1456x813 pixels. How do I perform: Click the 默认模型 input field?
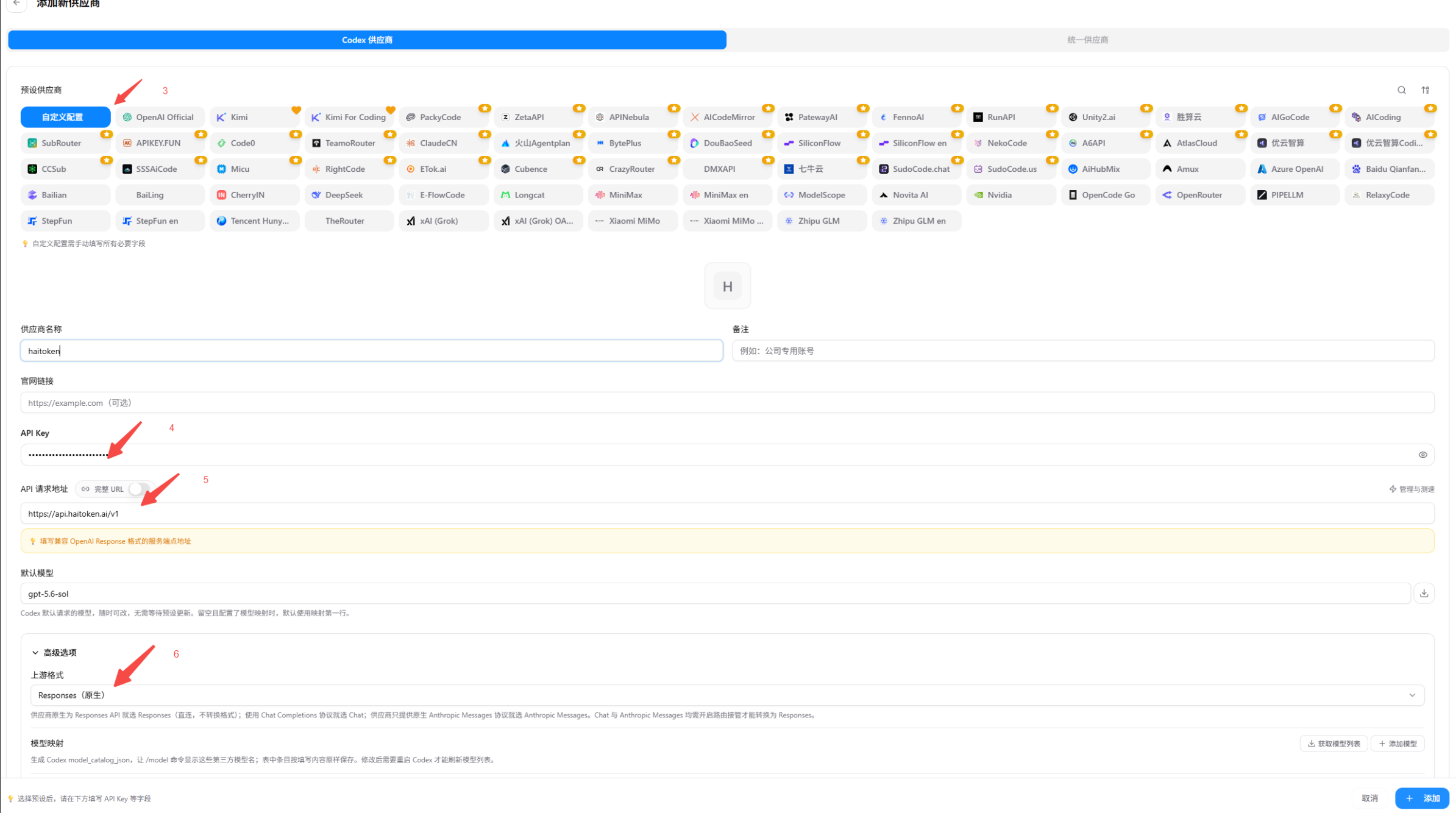click(x=716, y=594)
